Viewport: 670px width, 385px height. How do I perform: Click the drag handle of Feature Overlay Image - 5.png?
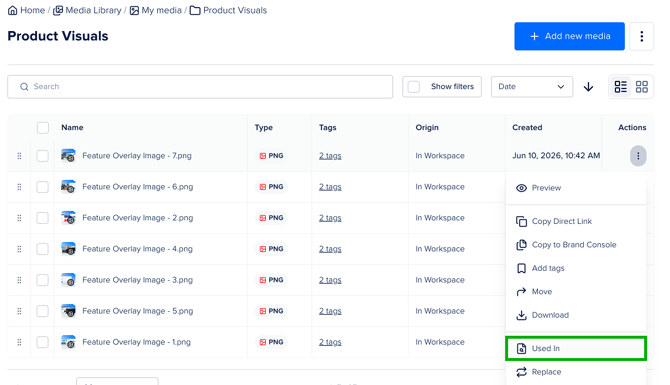[x=19, y=311]
